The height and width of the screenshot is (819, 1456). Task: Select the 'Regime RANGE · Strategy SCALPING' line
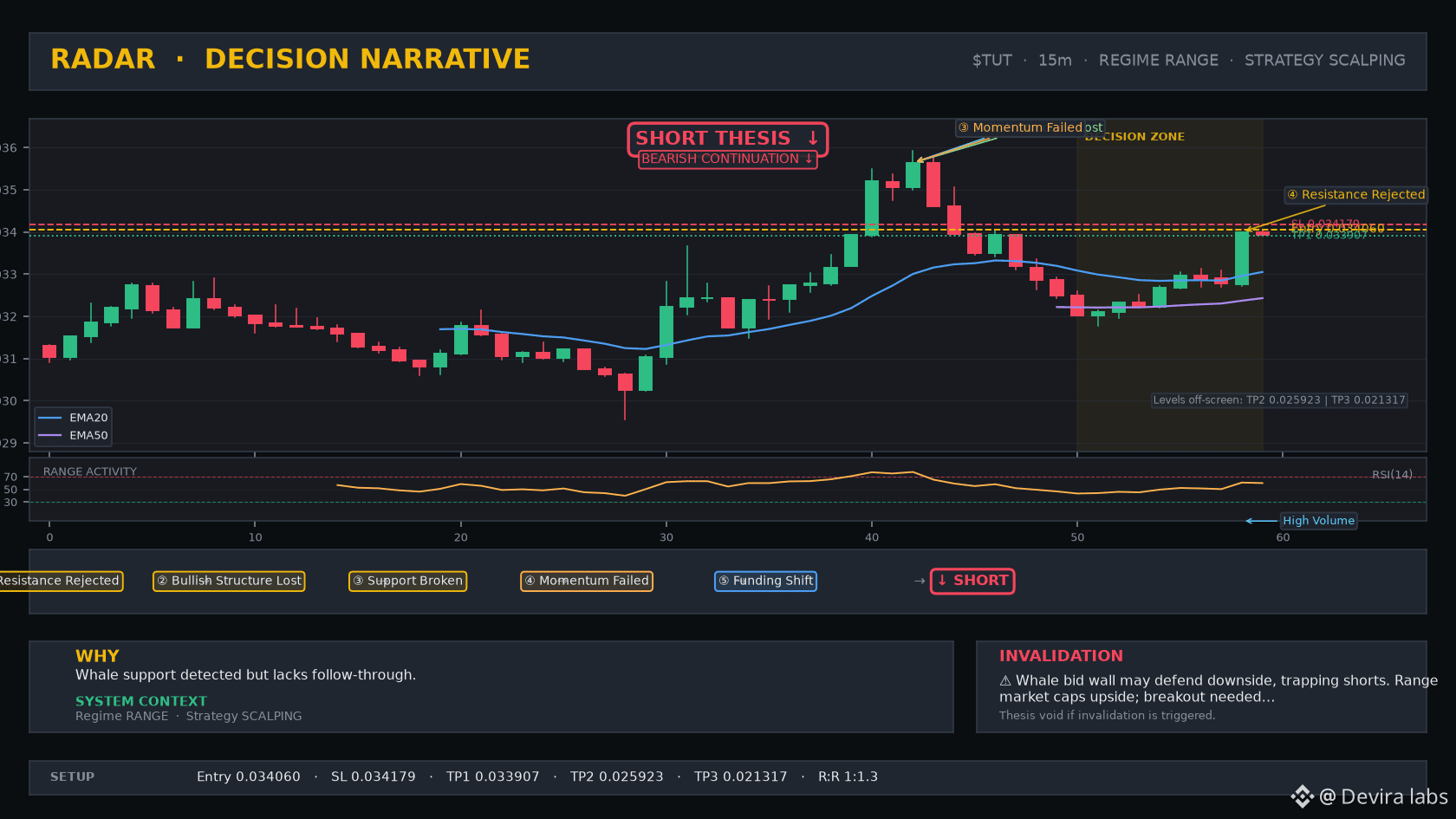(189, 716)
